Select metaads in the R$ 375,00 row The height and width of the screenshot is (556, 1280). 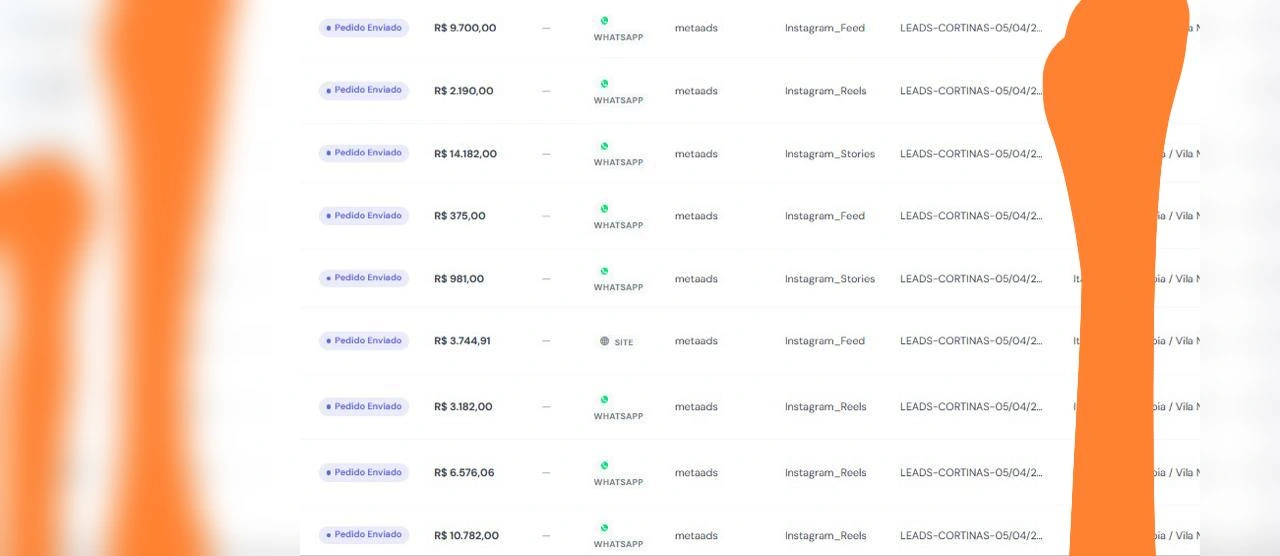(x=696, y=216)
